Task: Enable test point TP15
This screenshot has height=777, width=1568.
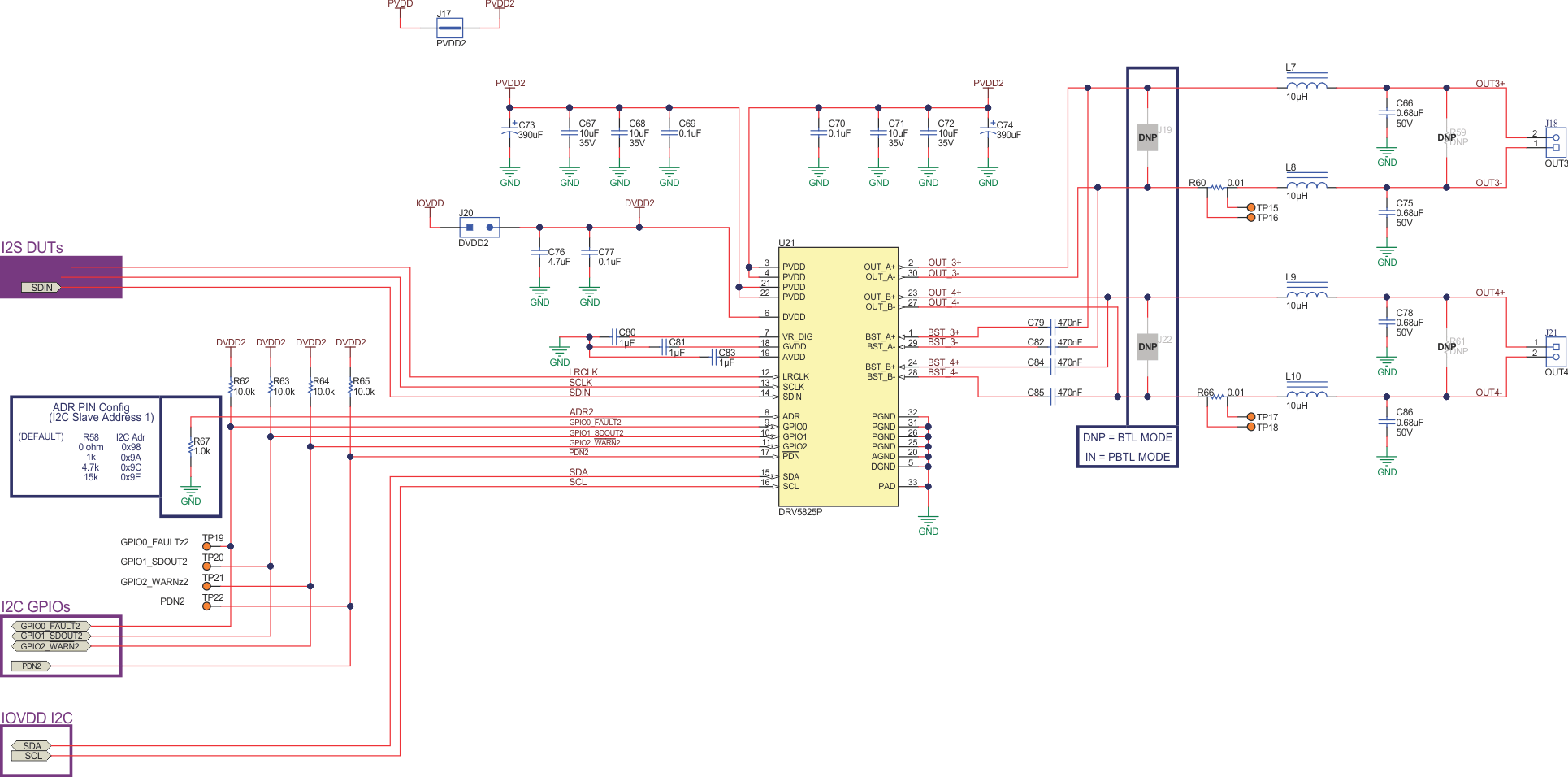Action: (1250, 209)
